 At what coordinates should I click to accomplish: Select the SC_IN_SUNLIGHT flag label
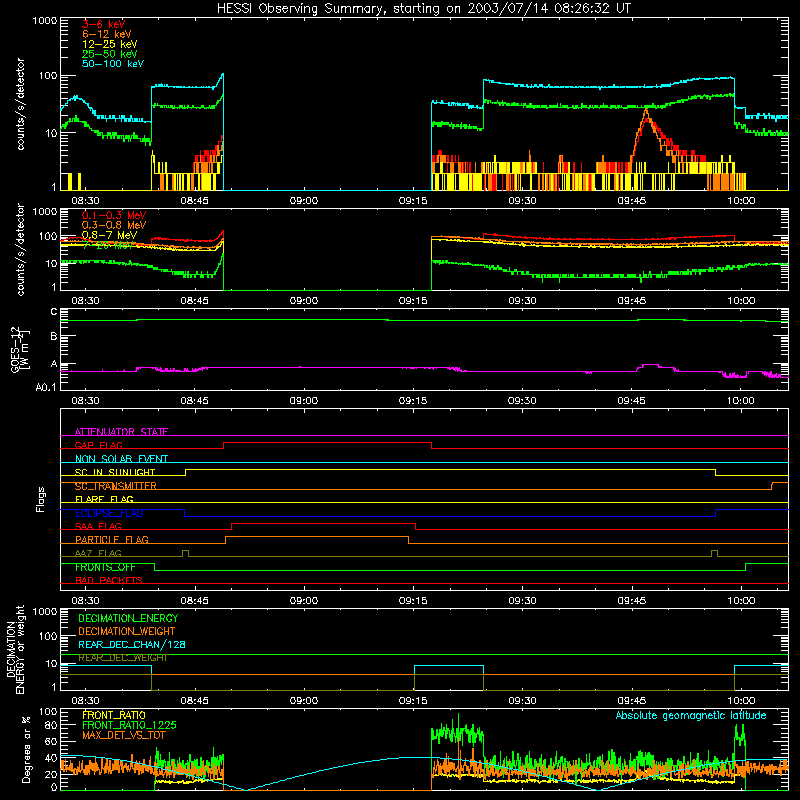tap(115, 472)
